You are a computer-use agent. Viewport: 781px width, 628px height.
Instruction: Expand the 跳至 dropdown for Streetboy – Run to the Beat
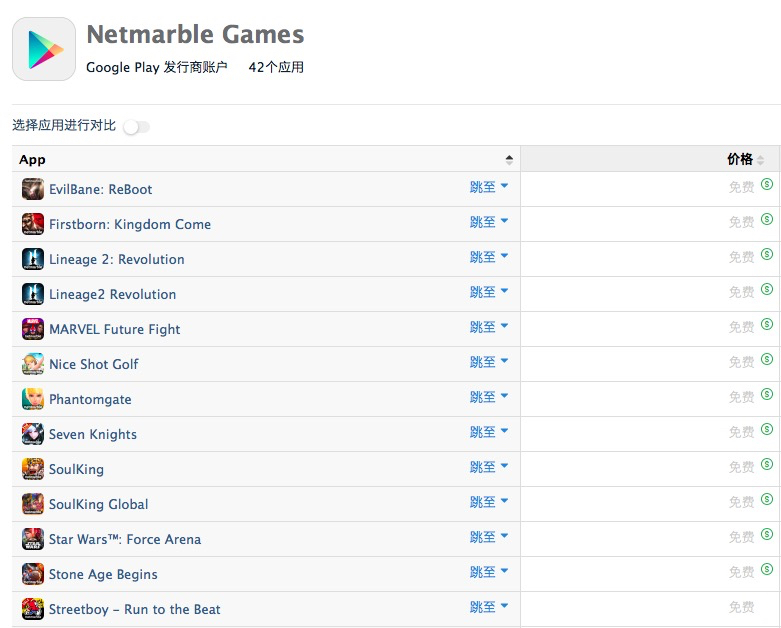coord(489,607)
